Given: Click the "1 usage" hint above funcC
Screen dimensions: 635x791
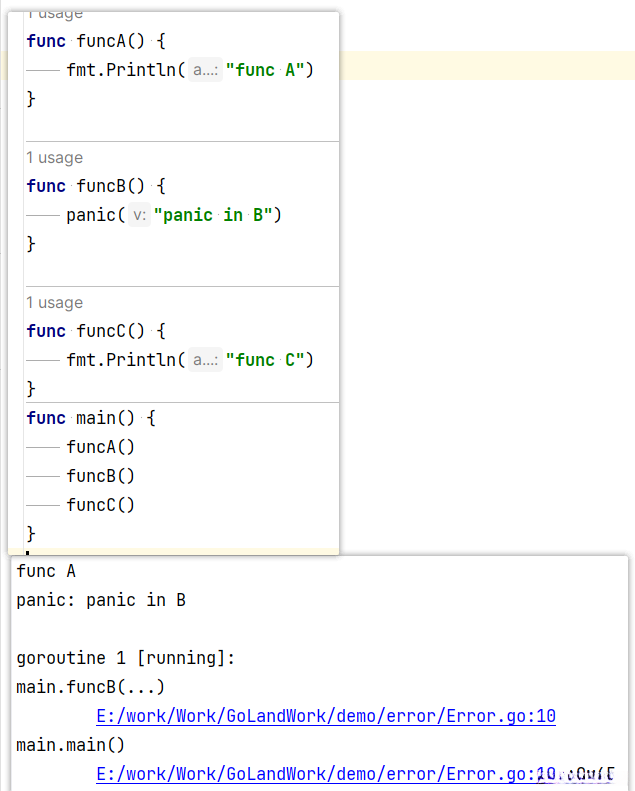Looking at the screenshot, I should click(x=55, y=303).
